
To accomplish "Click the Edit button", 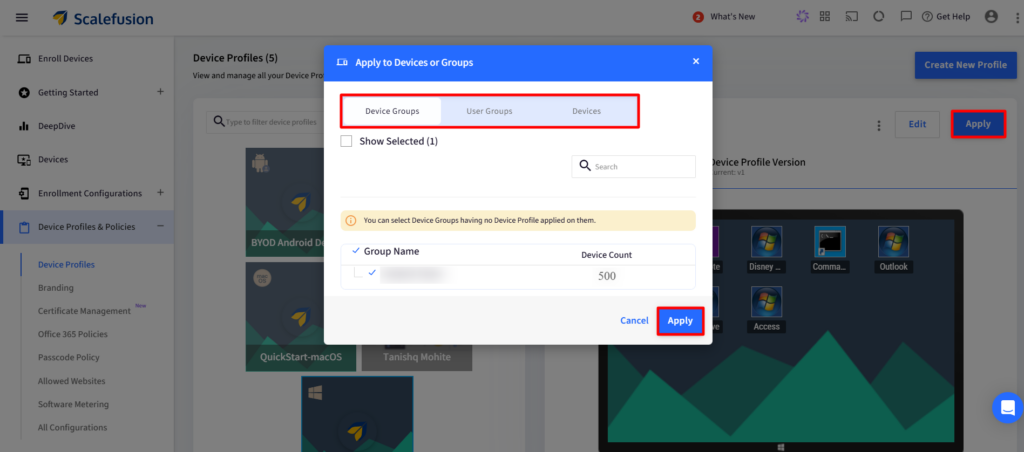I will point(917,124).
